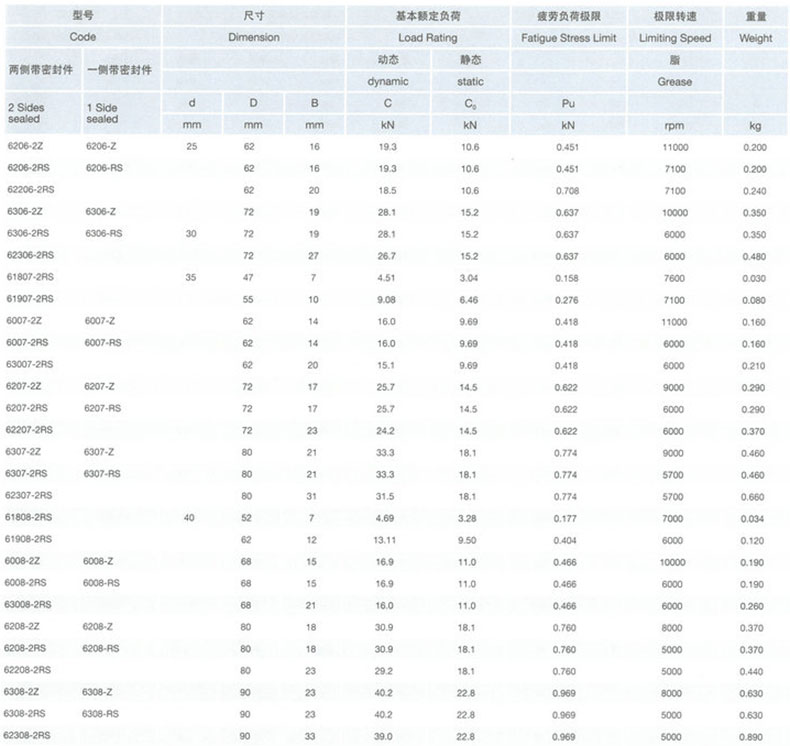The image size is (790, 746).
Task: Click the 0.890 weight value
Action: tap(755, 735)
